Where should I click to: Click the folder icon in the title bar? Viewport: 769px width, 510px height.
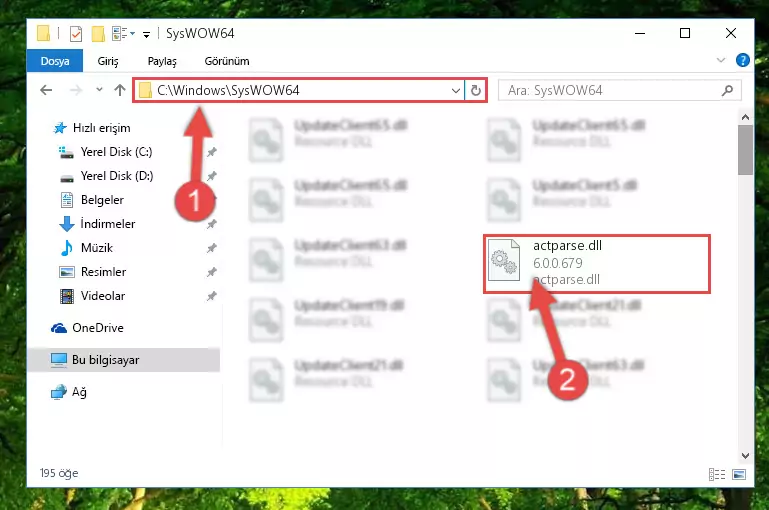pos(44,33)
